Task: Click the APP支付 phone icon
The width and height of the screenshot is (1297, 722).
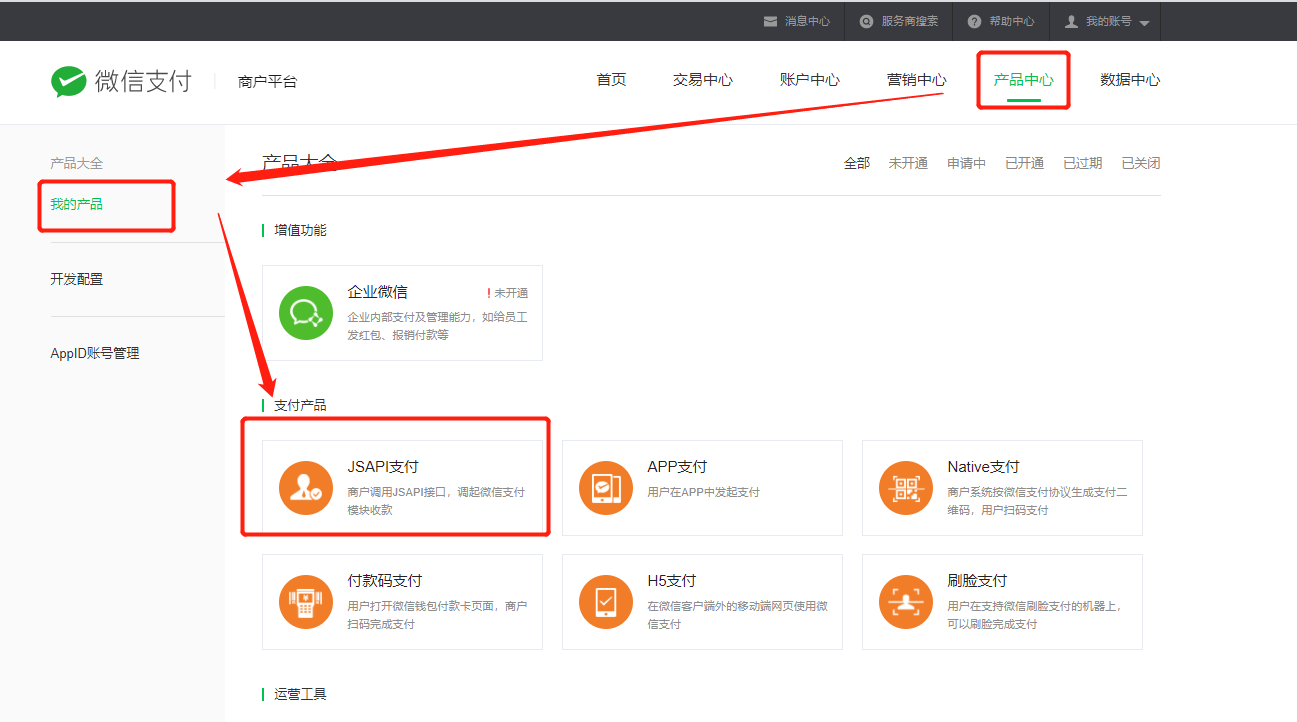Action: coord(605,488)
